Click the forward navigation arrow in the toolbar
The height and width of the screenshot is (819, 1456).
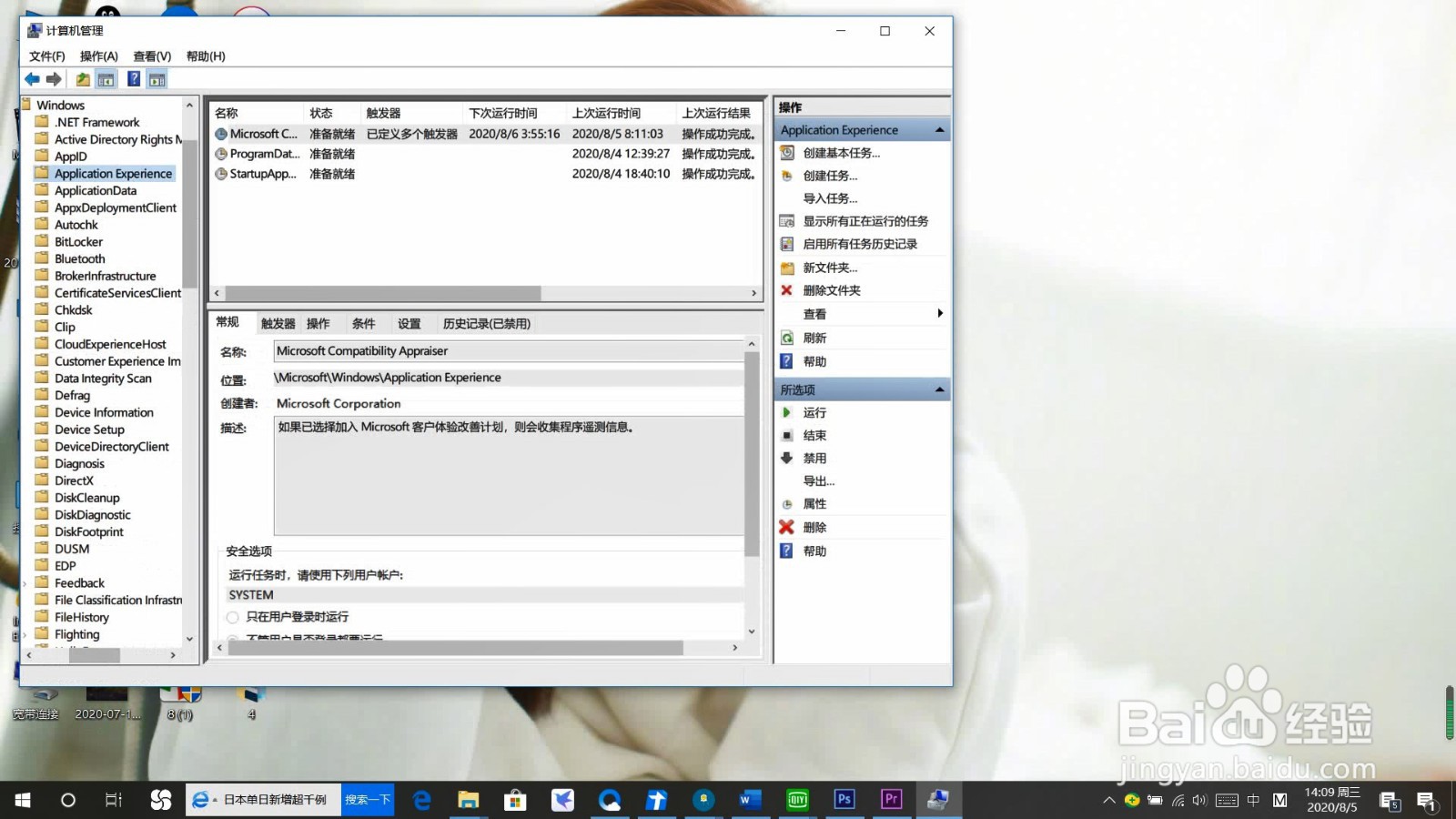[53, 79]
